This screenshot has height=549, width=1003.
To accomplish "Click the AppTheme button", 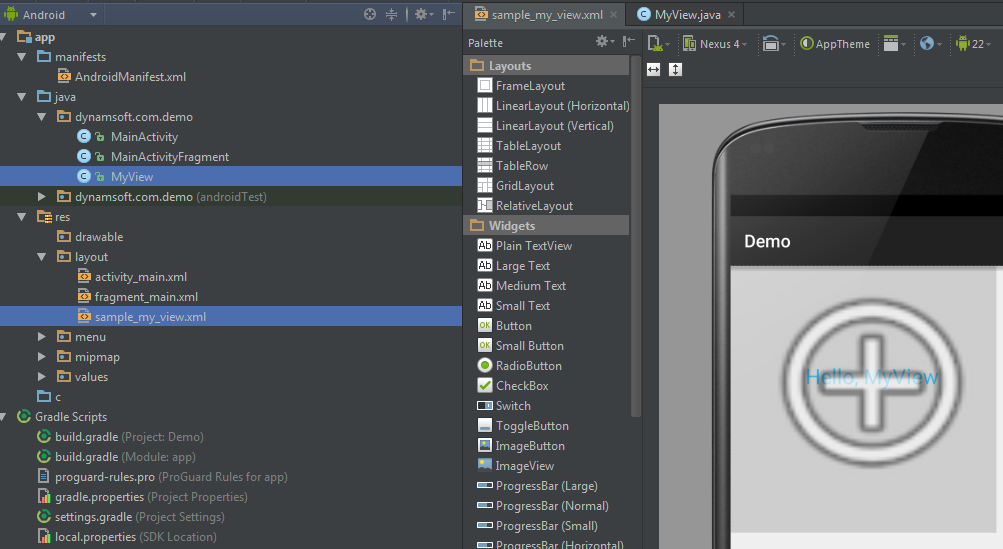I will point(835,44).
